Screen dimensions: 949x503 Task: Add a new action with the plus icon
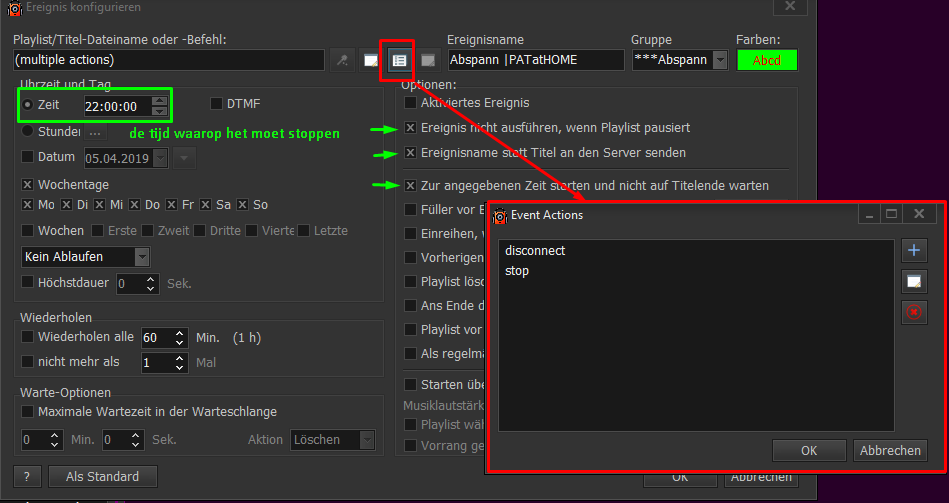(x=914, y=250)
